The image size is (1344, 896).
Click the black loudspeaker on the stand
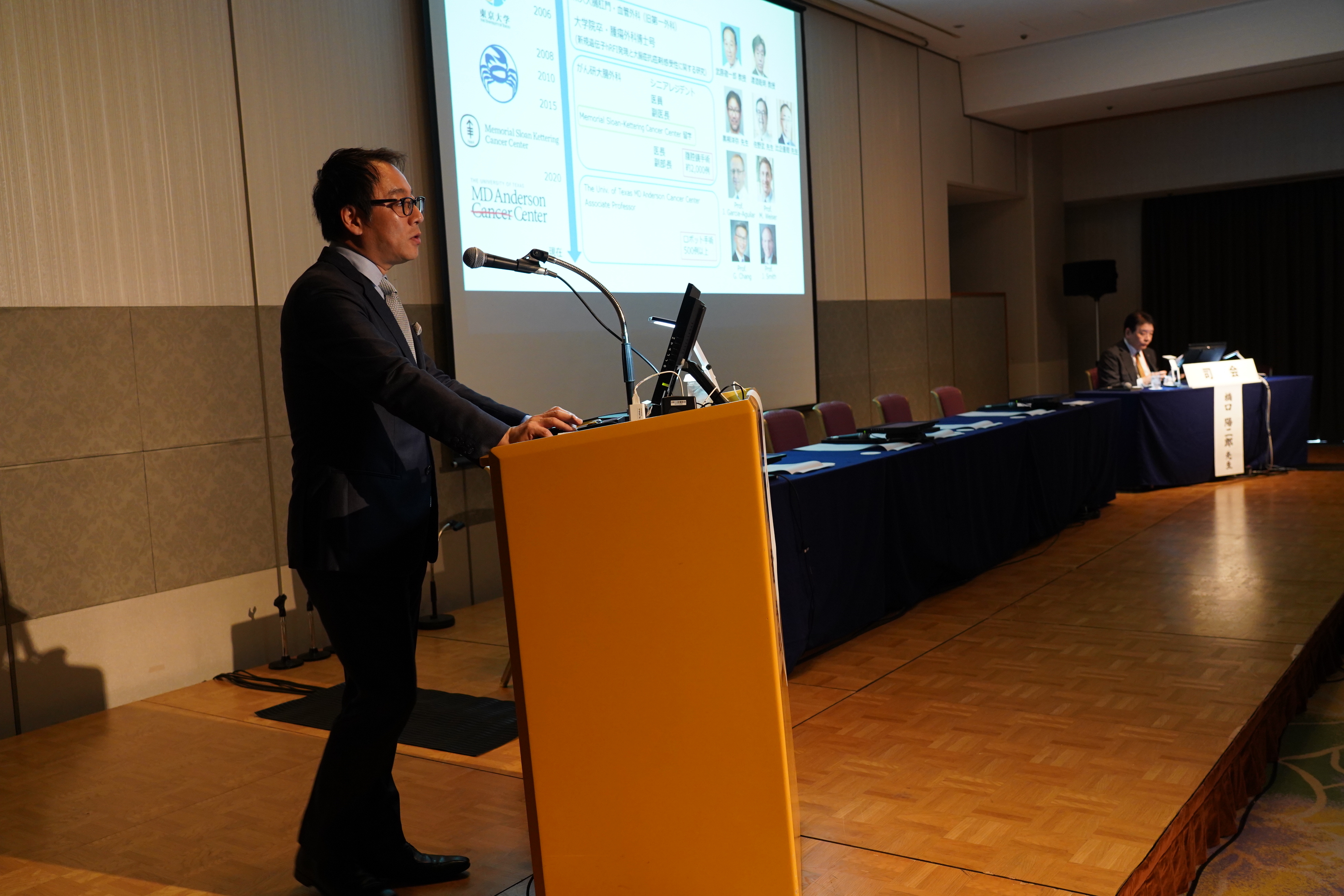(x=1090, y=278)
